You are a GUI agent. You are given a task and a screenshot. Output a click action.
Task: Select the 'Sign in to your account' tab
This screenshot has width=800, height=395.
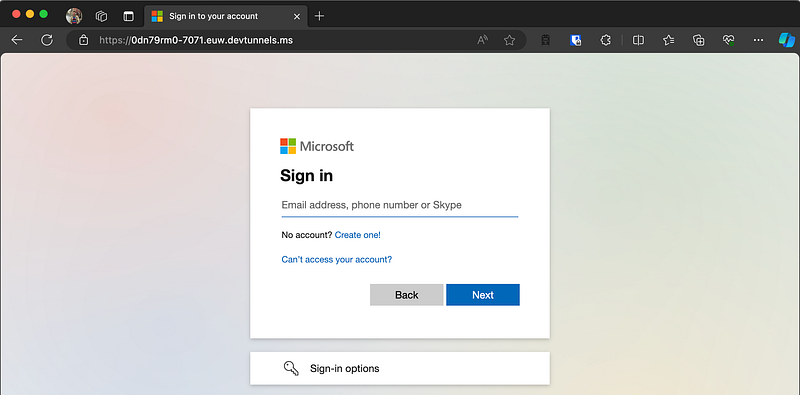pyautogui.click(x=226, y=16)
